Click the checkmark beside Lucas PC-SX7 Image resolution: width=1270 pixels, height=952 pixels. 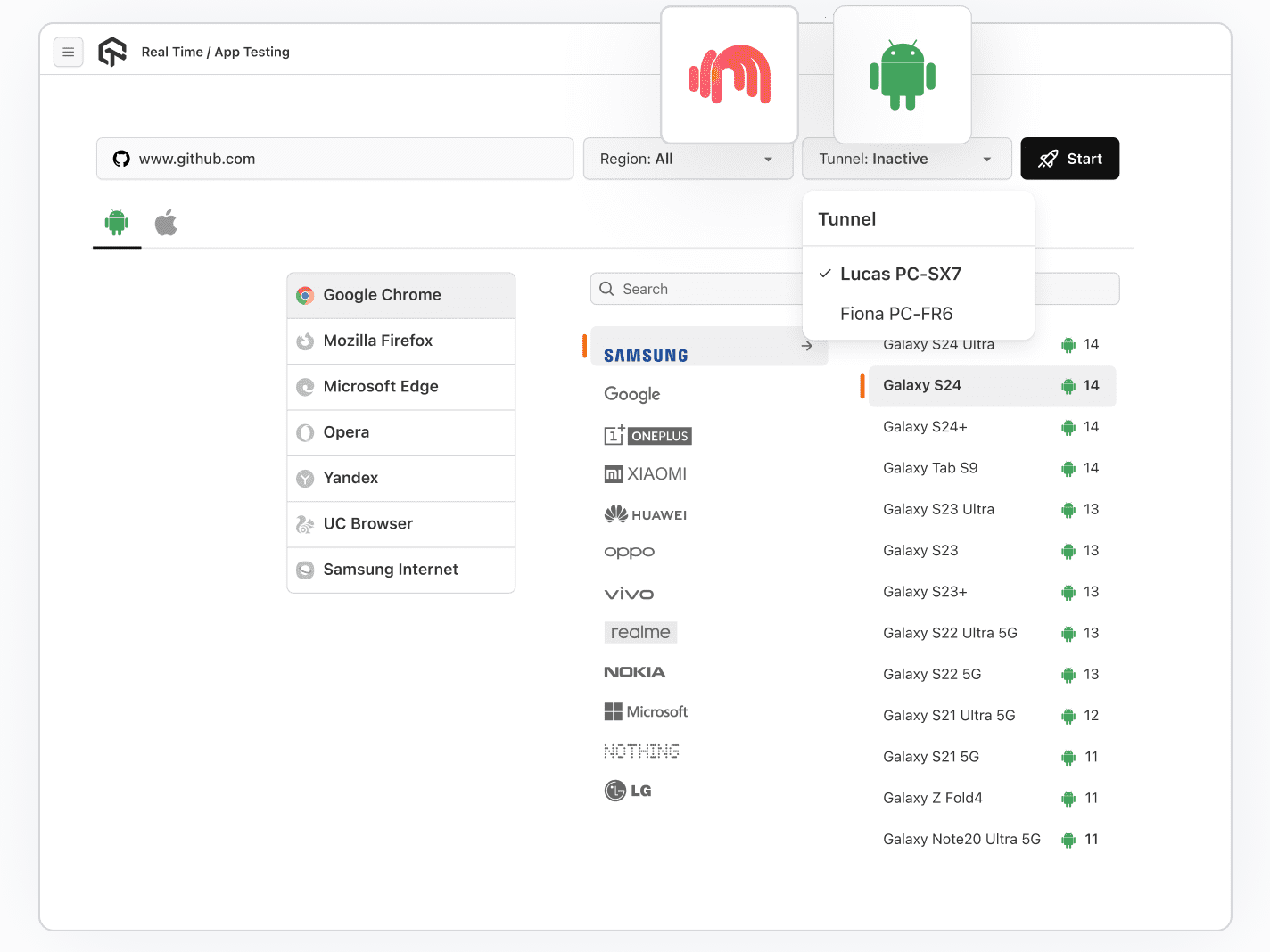[823, 274]
